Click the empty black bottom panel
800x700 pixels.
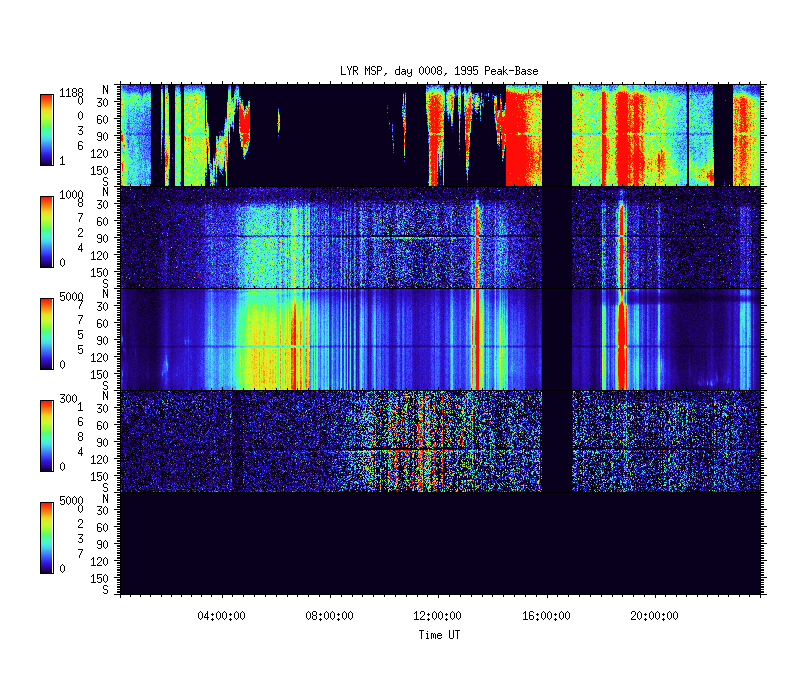(x=440, y=543)
